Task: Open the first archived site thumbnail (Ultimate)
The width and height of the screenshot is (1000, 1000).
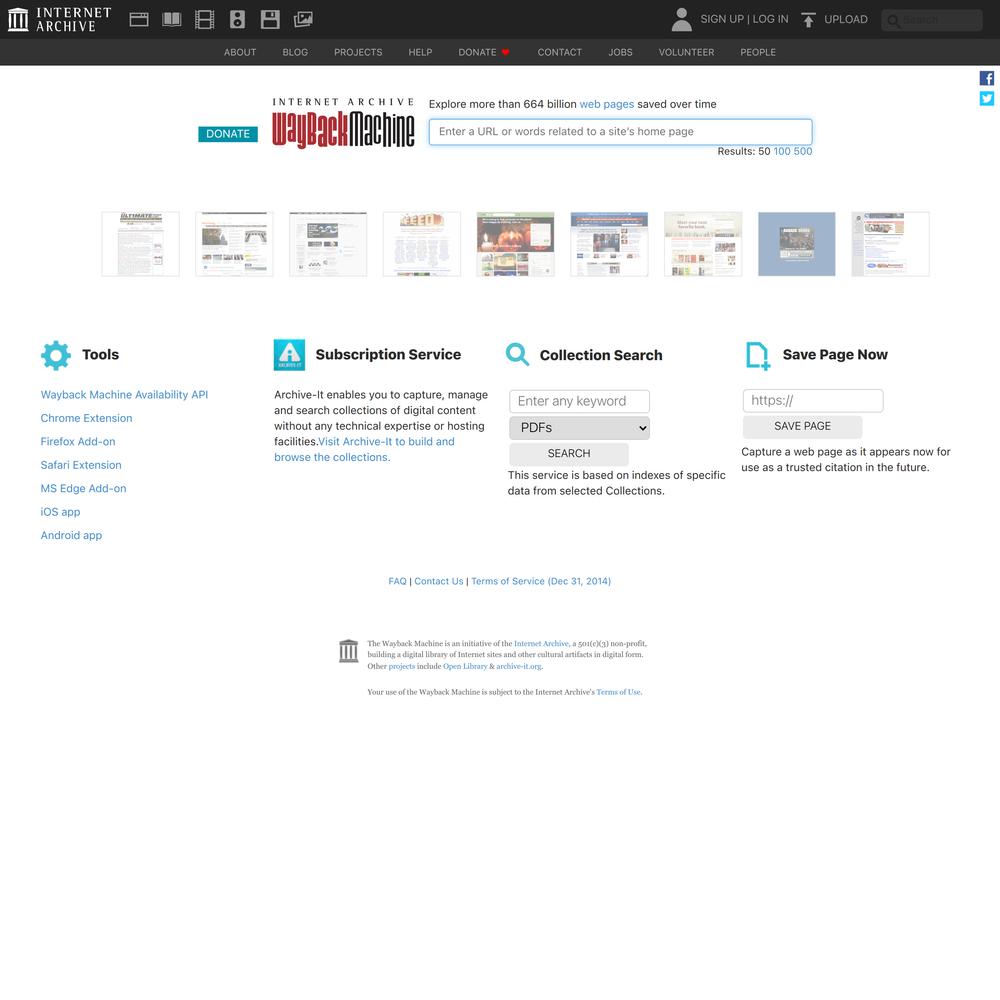Action: pyautogui.click(x=140, y=244)
